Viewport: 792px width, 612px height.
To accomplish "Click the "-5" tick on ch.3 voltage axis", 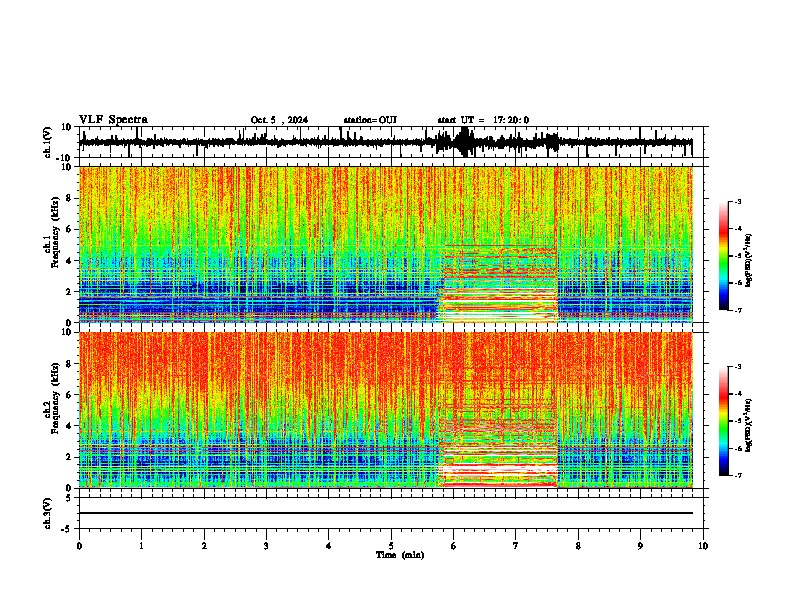I will pyautogui.click(x=68, y=529).
